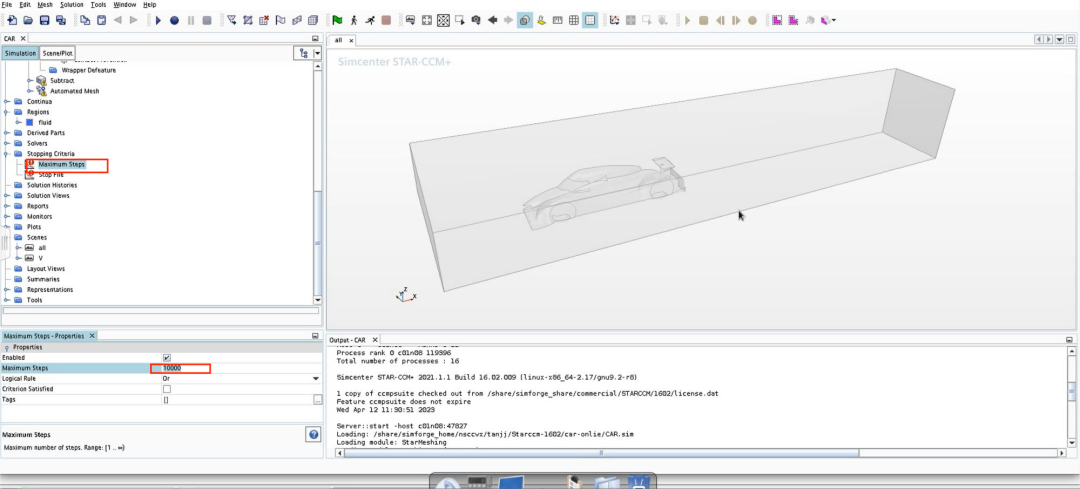The image size is (1080, 489).
Task: Open the Solution menu
Action: coord(72,5)
